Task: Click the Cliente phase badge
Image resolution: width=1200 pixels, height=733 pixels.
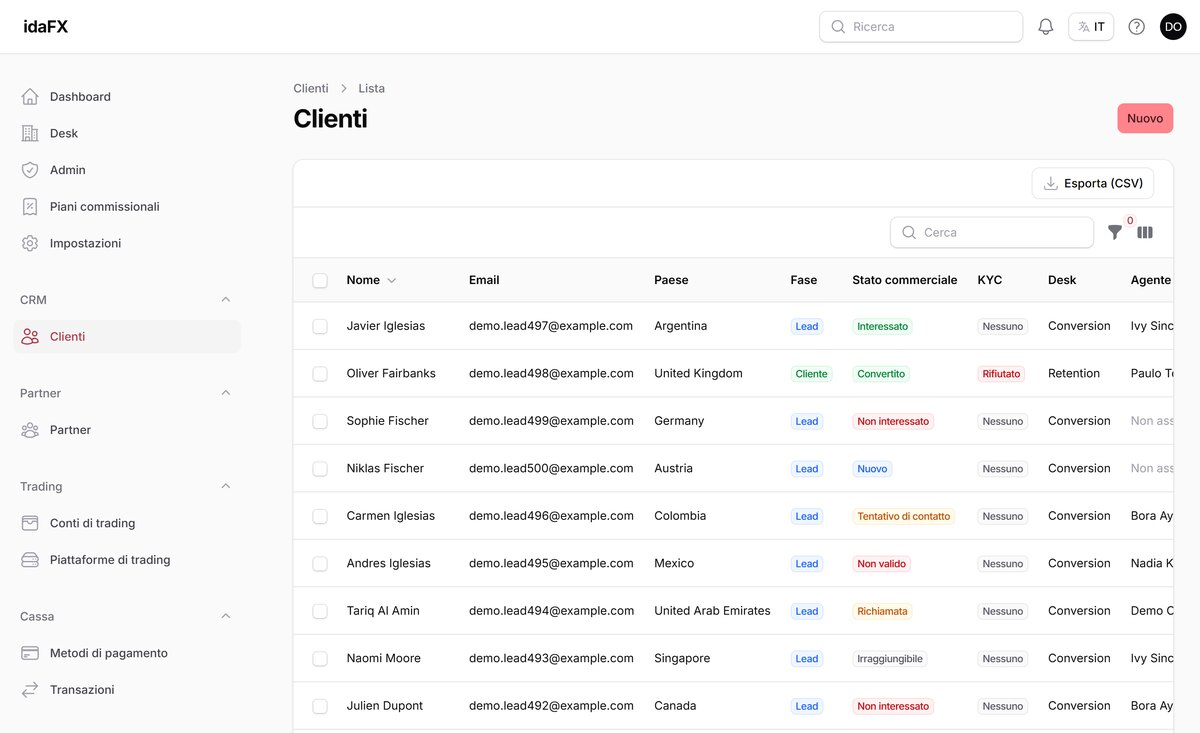Action: point(811,374)
